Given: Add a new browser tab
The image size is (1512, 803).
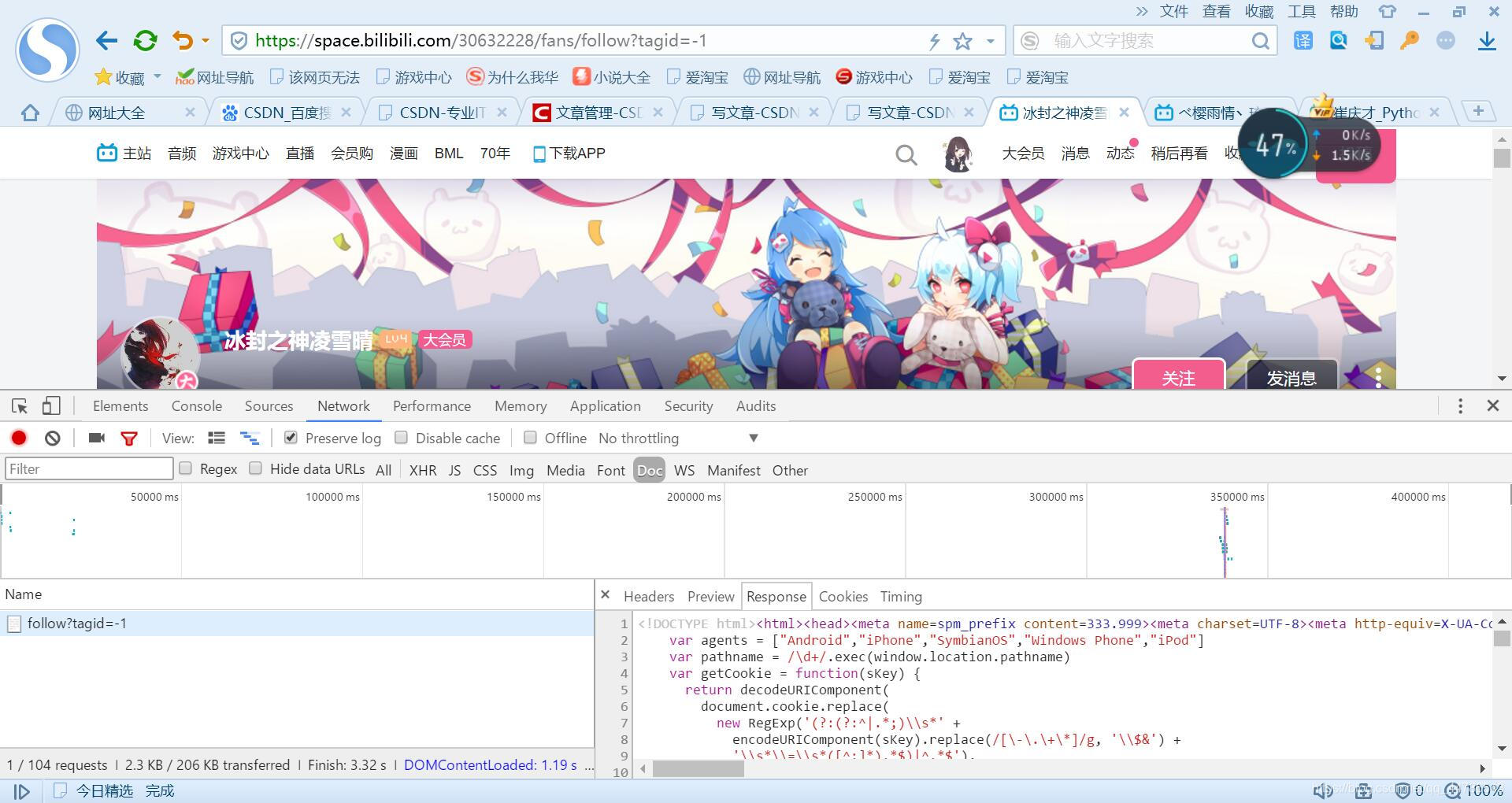Looking at the screenshot, I should (1478, 112).
